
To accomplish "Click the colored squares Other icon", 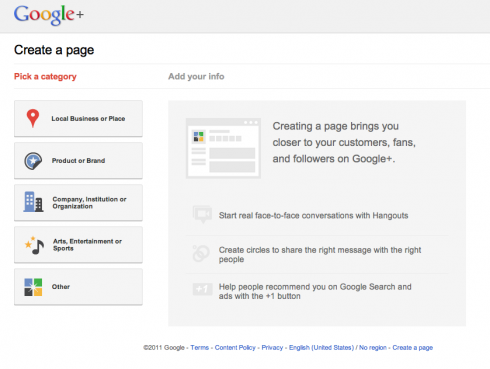I will click(x=33, y=287).
